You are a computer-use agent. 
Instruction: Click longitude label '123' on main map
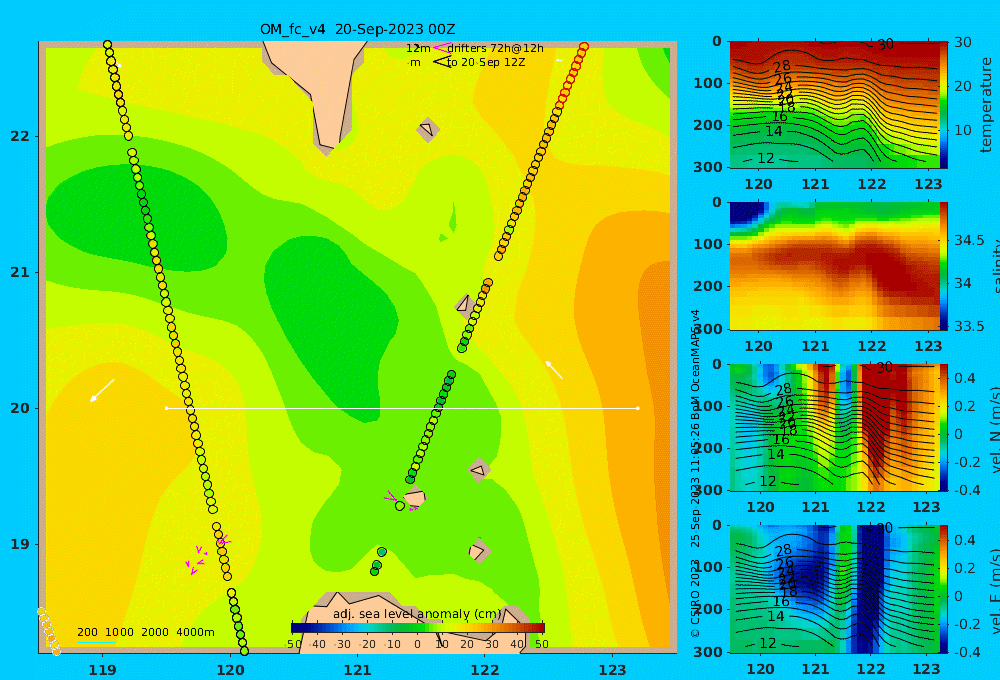612,670
